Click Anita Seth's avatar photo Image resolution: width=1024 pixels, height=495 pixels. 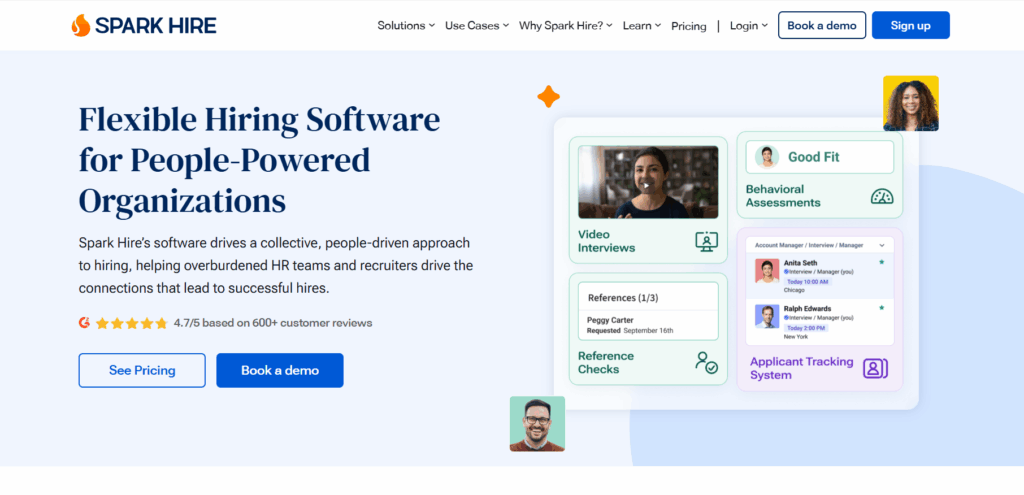point(767,271)
